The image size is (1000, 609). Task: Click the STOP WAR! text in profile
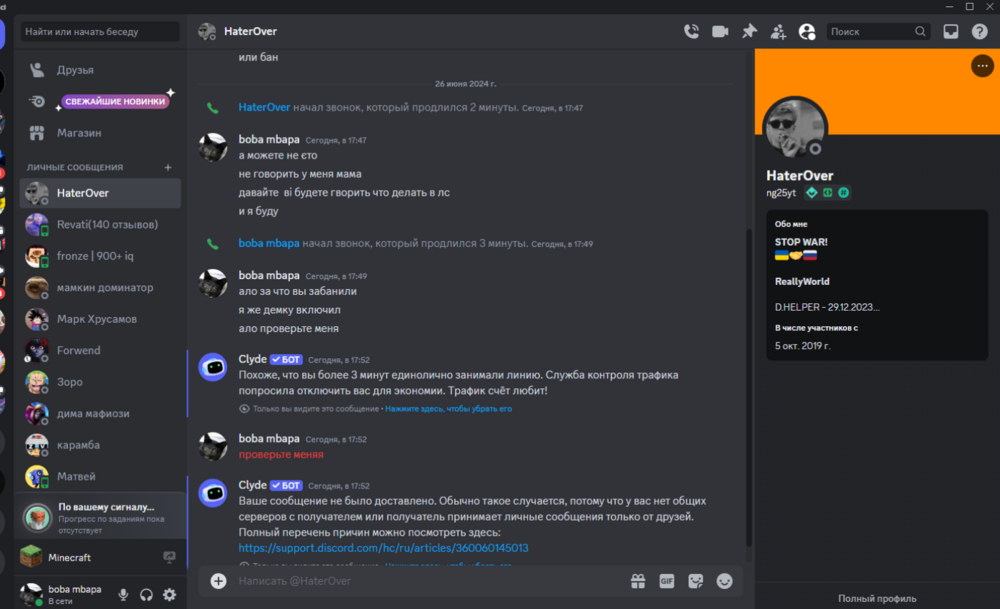(x=800, y=242)
